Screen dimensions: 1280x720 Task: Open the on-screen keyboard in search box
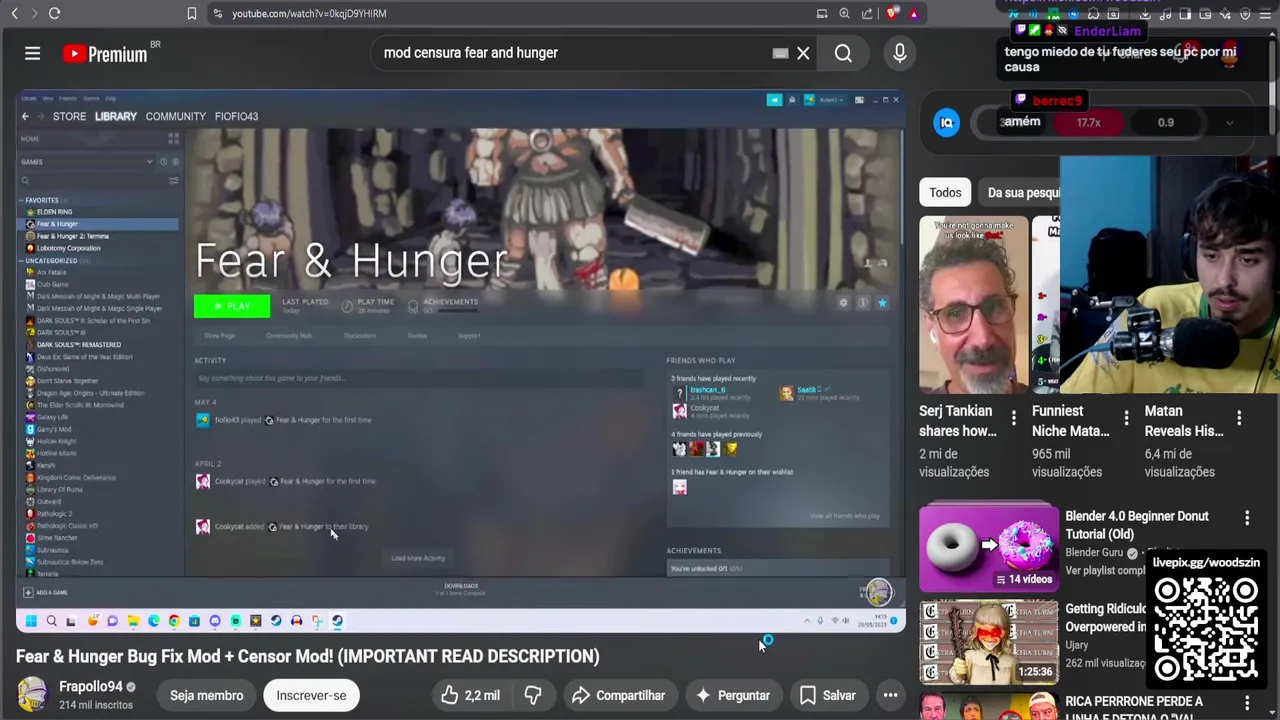click(780, 53)
